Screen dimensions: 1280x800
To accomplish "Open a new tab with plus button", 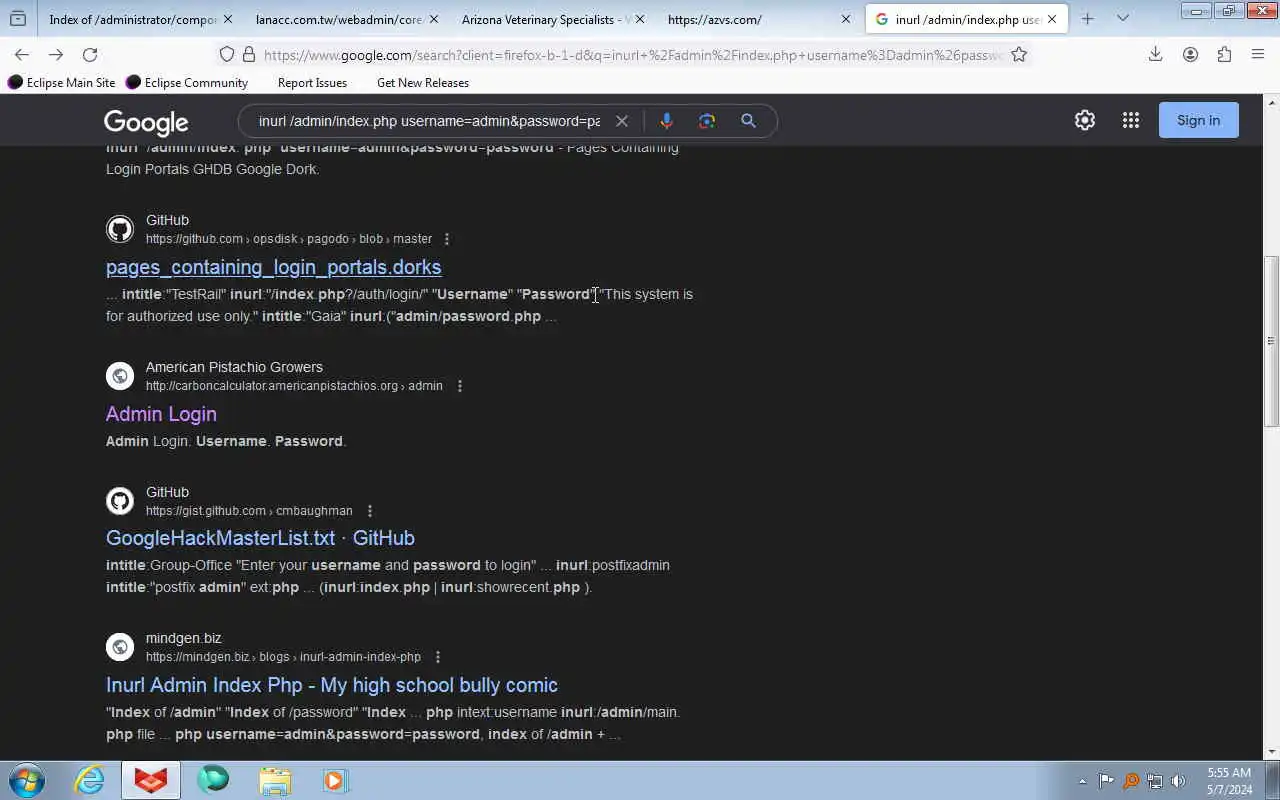I will click(1088, 19).
